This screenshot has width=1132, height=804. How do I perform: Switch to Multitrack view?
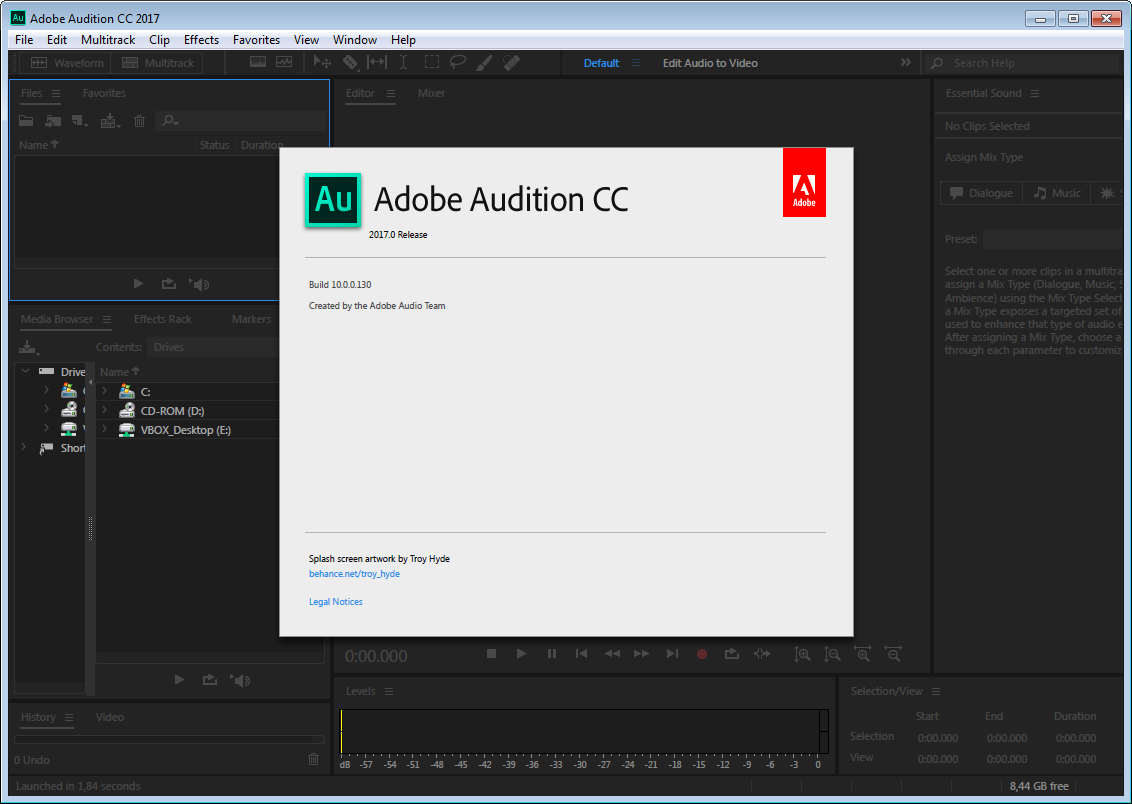(x=158, y=63)
